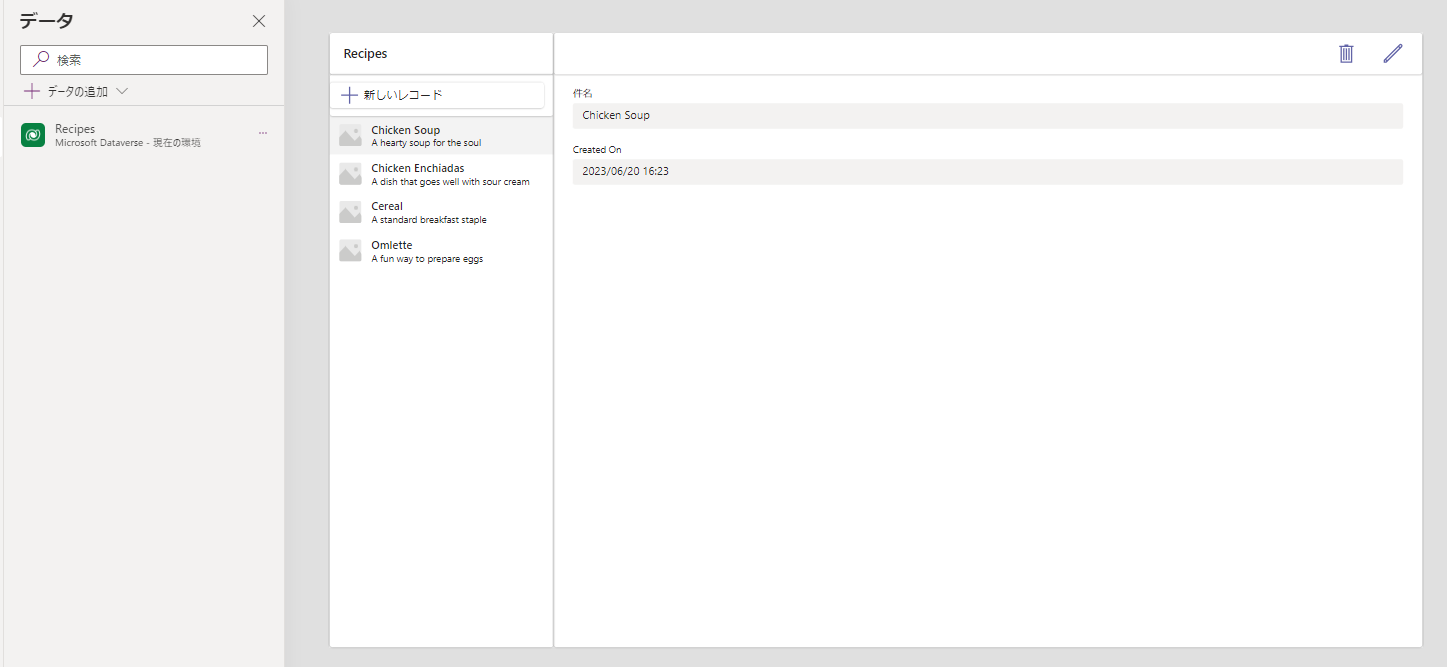1447x667 pixels.
Task: Click the plus icon beside データの追加
Action: coord(32,91)
